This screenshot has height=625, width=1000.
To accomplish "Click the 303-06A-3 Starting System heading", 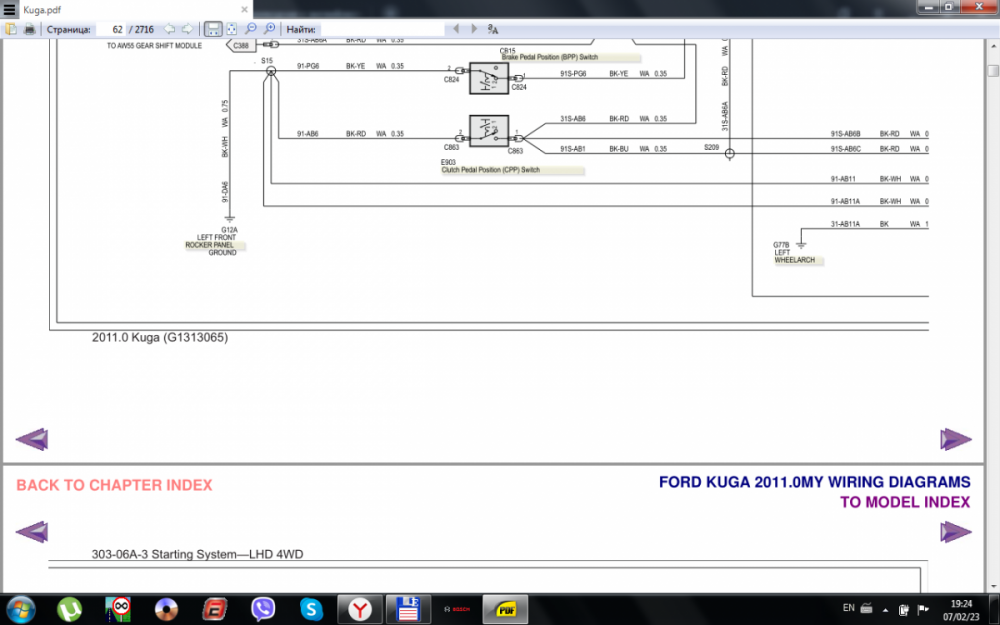I will [x=198, y=555].
